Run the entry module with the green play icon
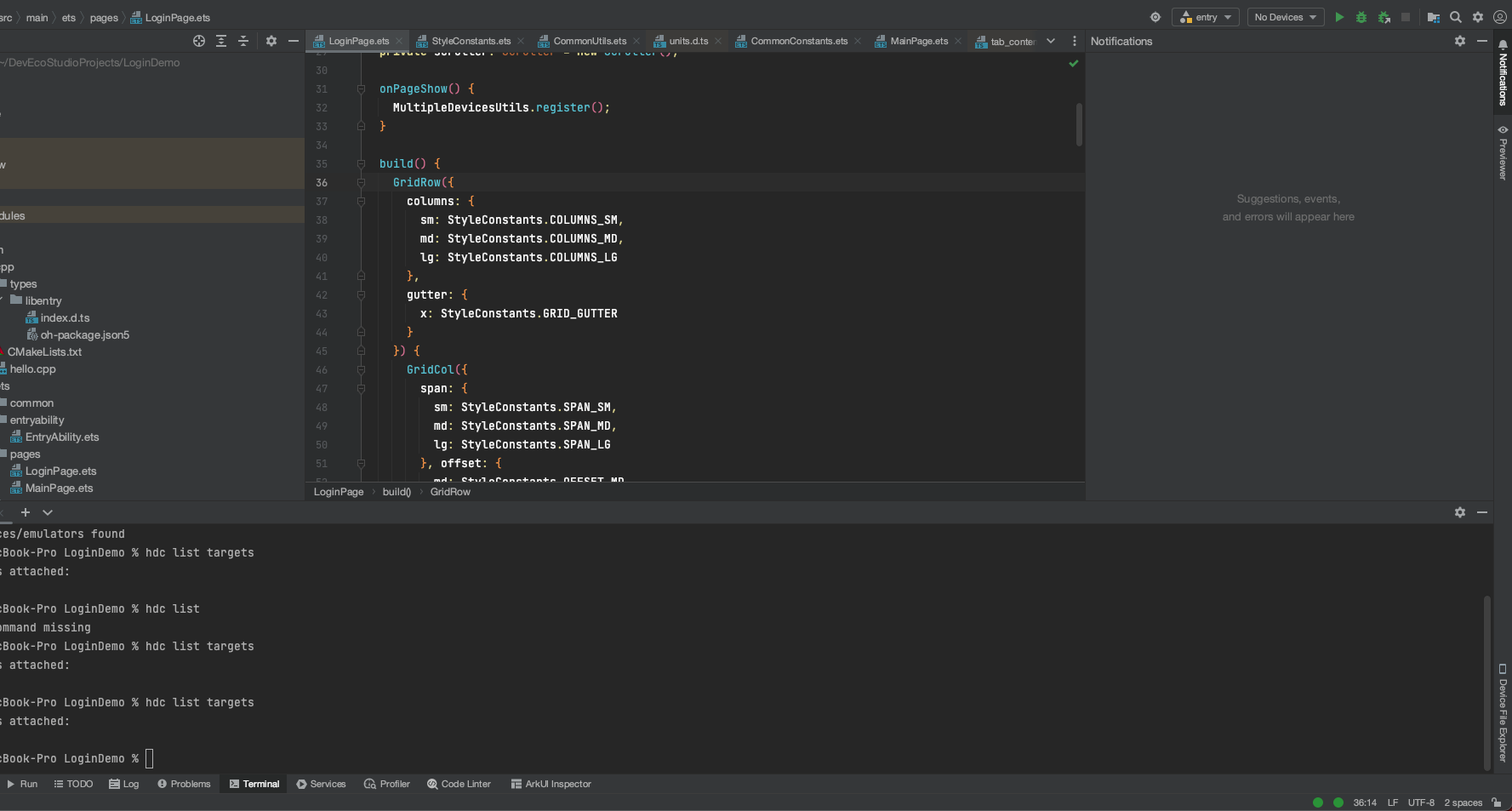 1339,17
